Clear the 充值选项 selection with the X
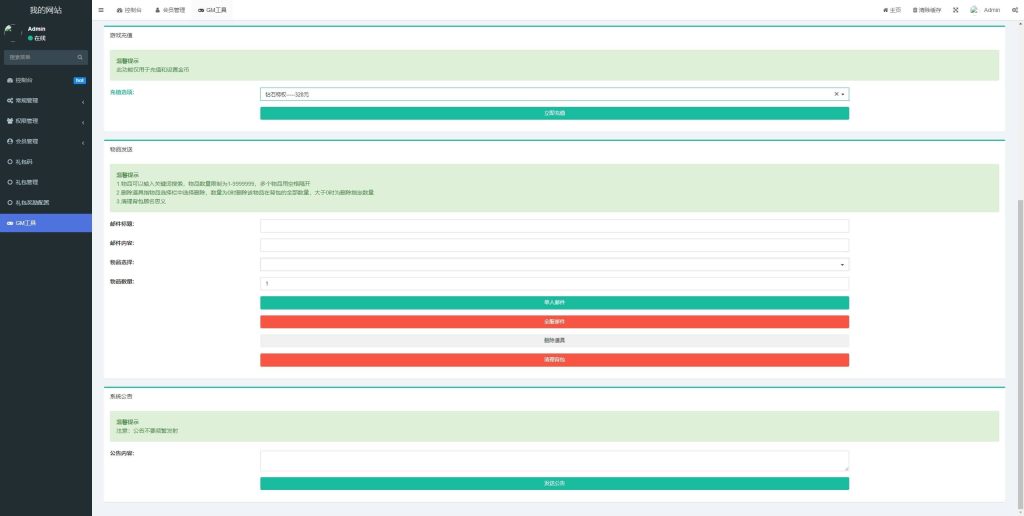The image size is (1024, 516). (836, 94)
